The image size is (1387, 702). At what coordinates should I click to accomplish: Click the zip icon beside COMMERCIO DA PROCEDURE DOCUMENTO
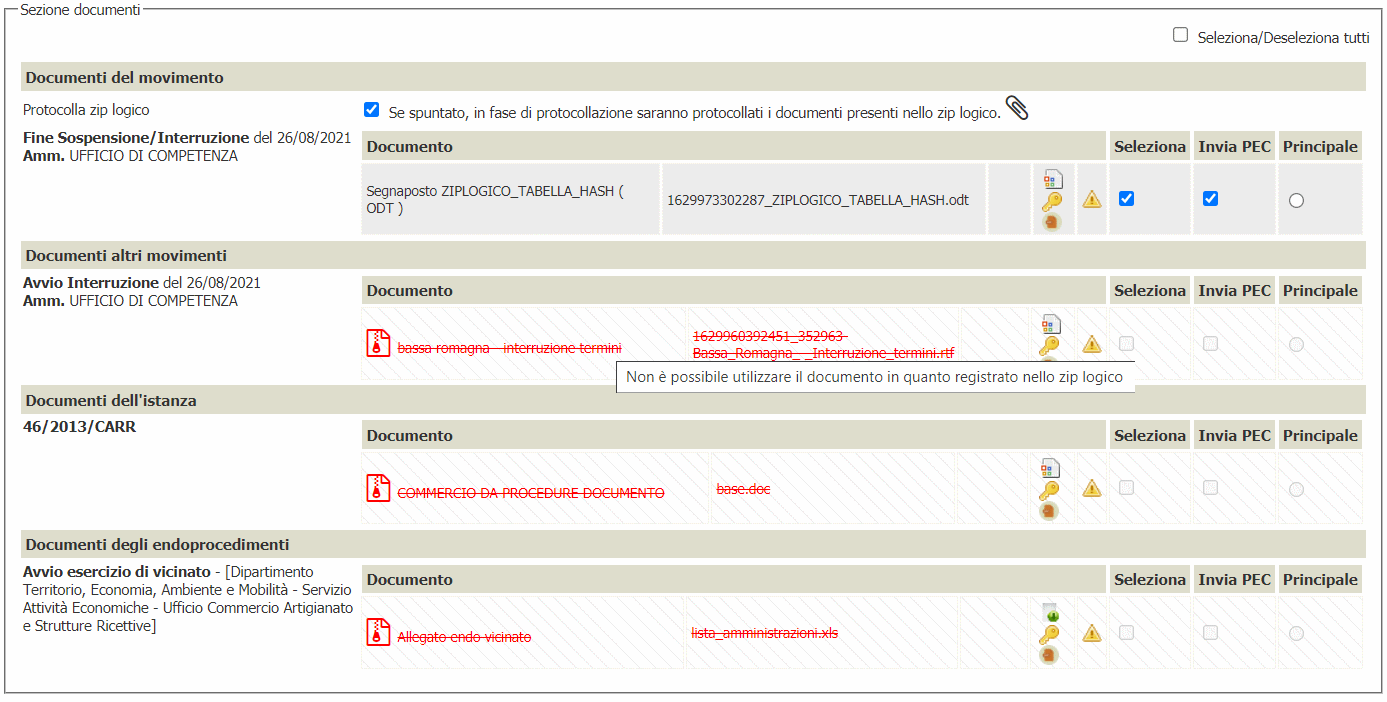378,488
